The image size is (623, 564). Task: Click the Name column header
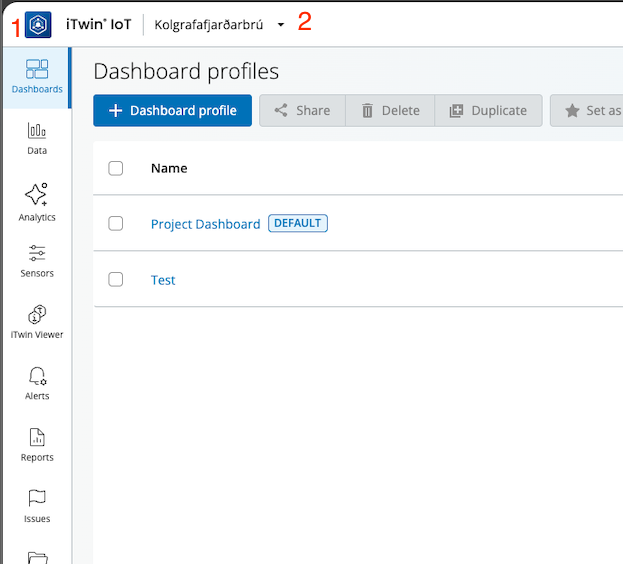[x=169, y=168]
